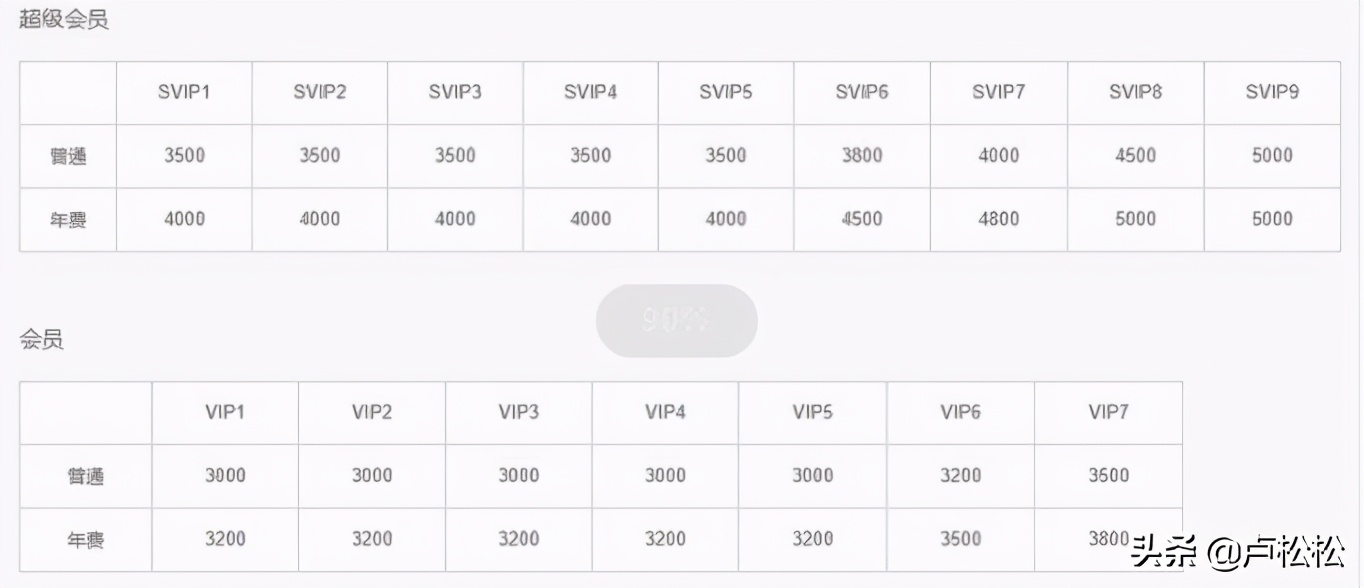This screenshot has height=588, width=1364.
Task: Select the SVIP9 column header
Action: [x=1272, y=92]
